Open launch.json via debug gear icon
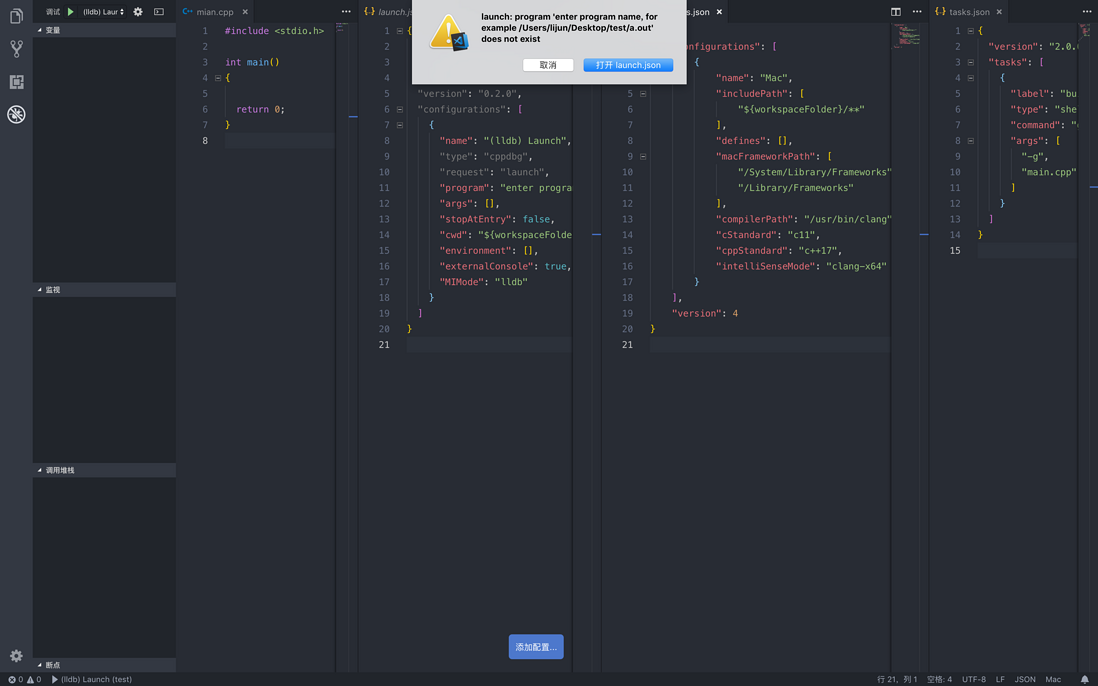Viewport: 1098px width, 686px height. click(x=138, y=12)
